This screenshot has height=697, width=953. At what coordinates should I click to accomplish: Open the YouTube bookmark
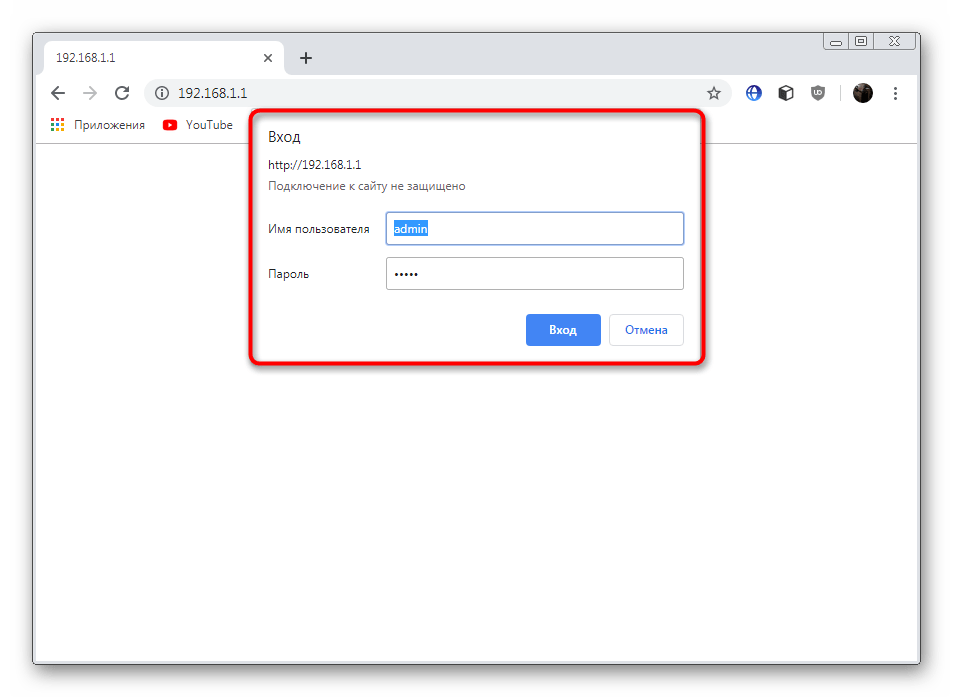(x=198, y=125)
